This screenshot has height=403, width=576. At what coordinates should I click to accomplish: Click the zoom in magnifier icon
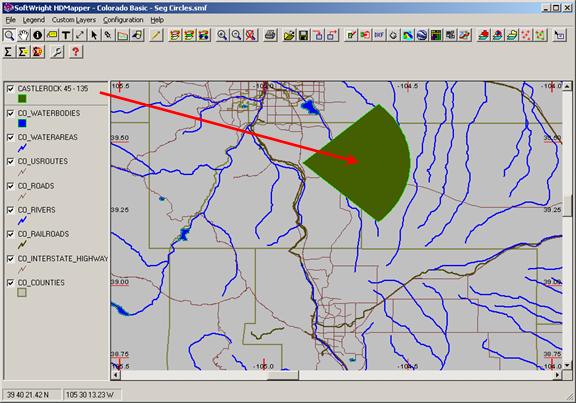pos(222,35)
